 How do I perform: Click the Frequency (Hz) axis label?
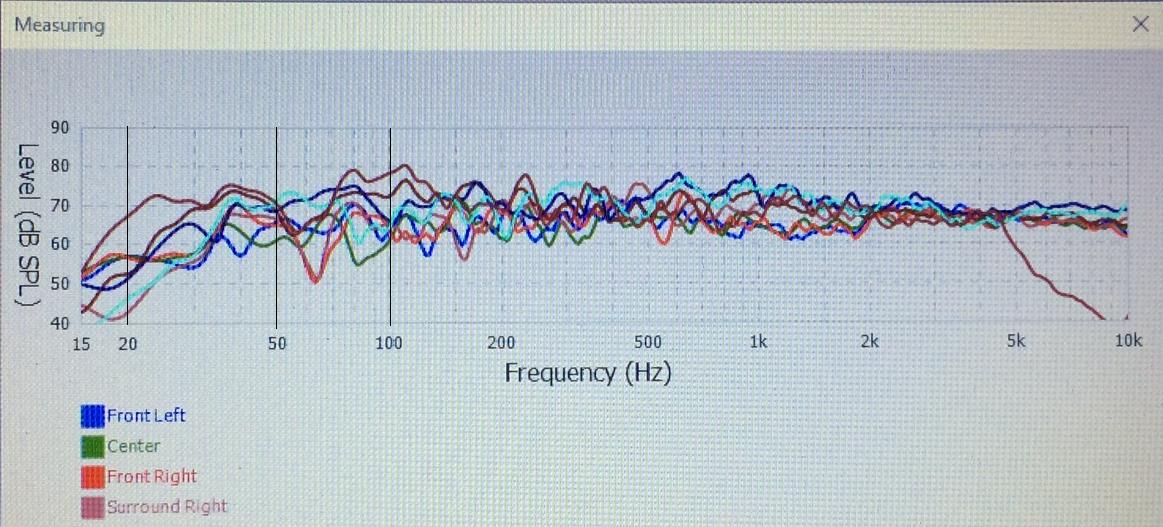(x=587, y=372)
